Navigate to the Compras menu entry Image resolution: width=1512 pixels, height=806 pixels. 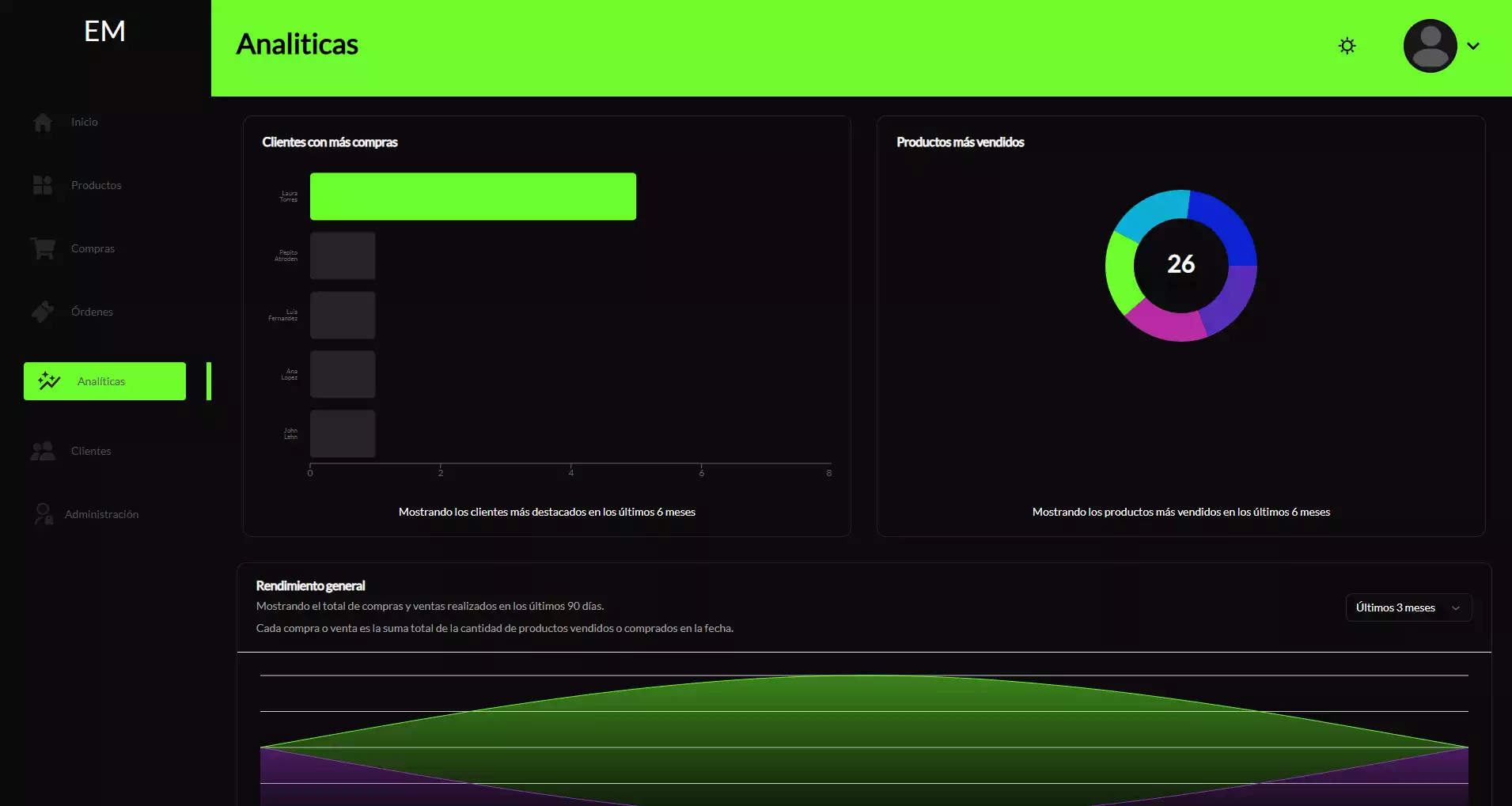click(x=92, y=248)
